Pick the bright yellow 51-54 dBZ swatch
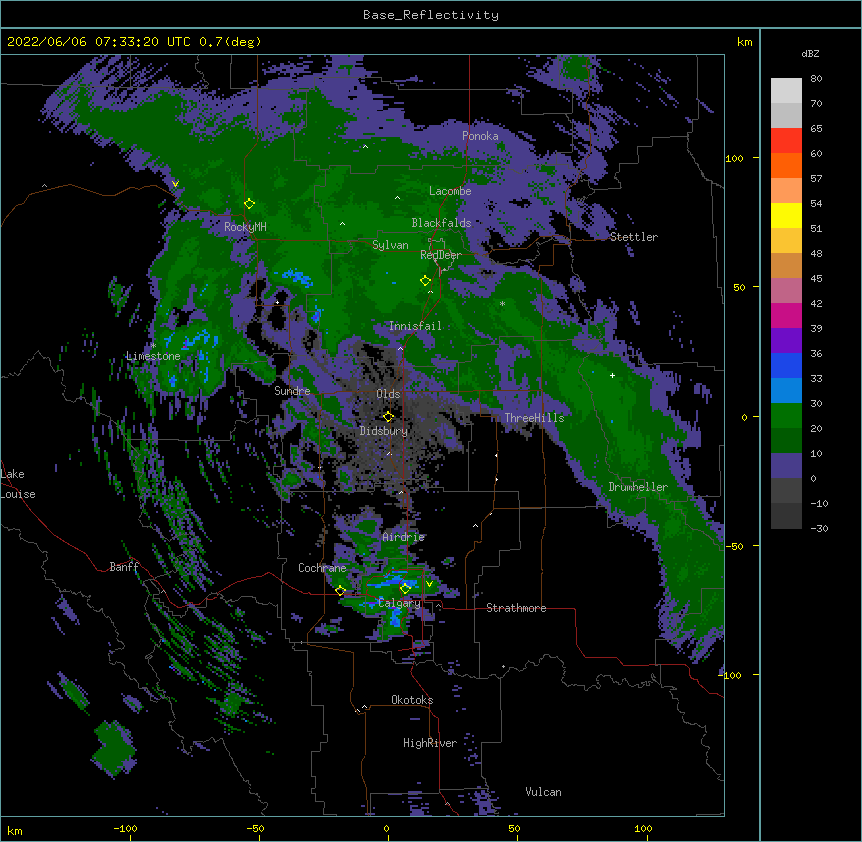 coord(786,215)
